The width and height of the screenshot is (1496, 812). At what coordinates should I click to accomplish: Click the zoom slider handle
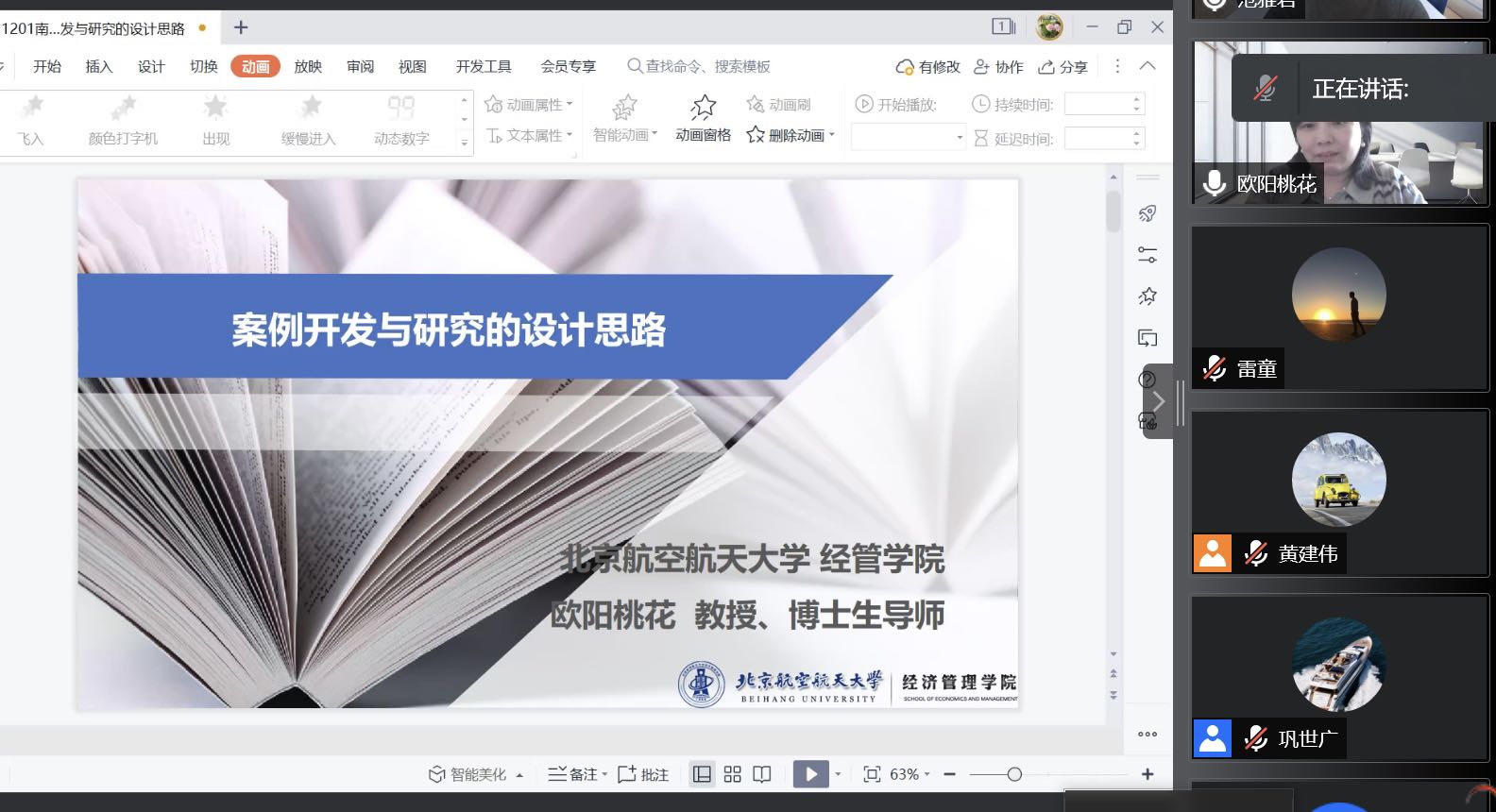point(1014,774)
